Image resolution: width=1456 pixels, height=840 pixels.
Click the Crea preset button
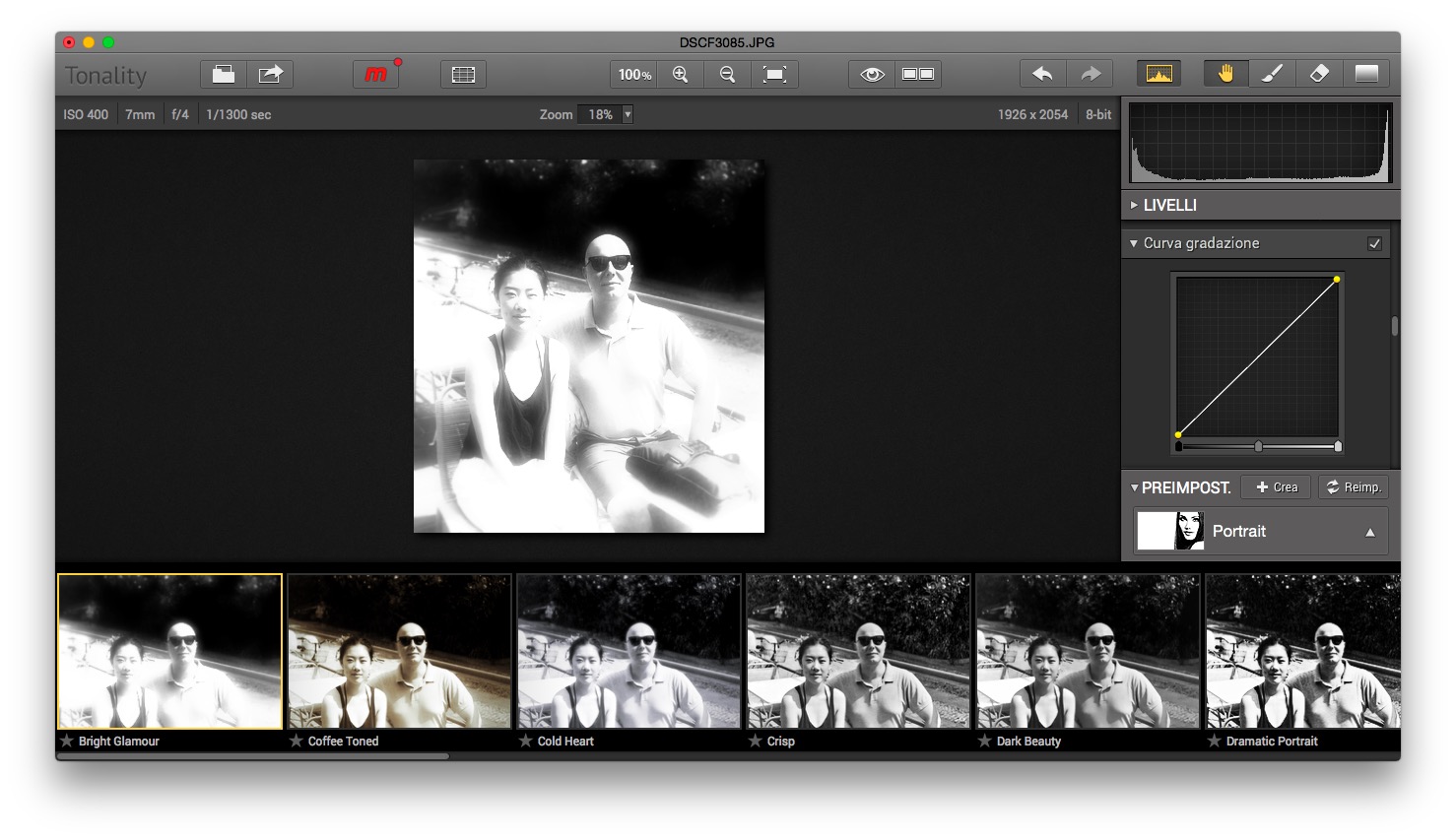(1277, 487)
